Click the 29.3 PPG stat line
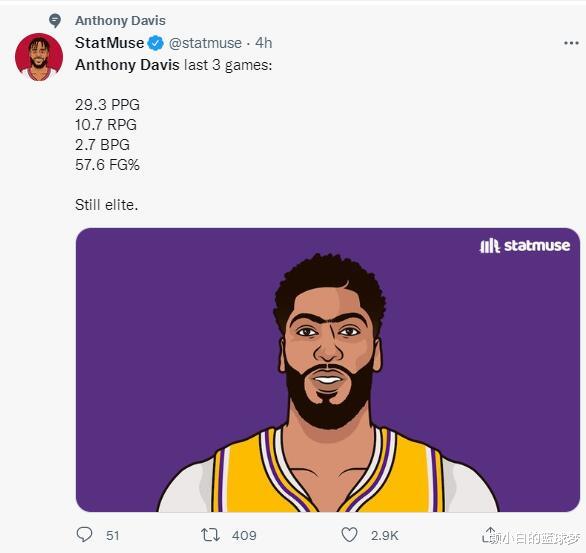The image size is (586, 553). click(x=107, y=105)
